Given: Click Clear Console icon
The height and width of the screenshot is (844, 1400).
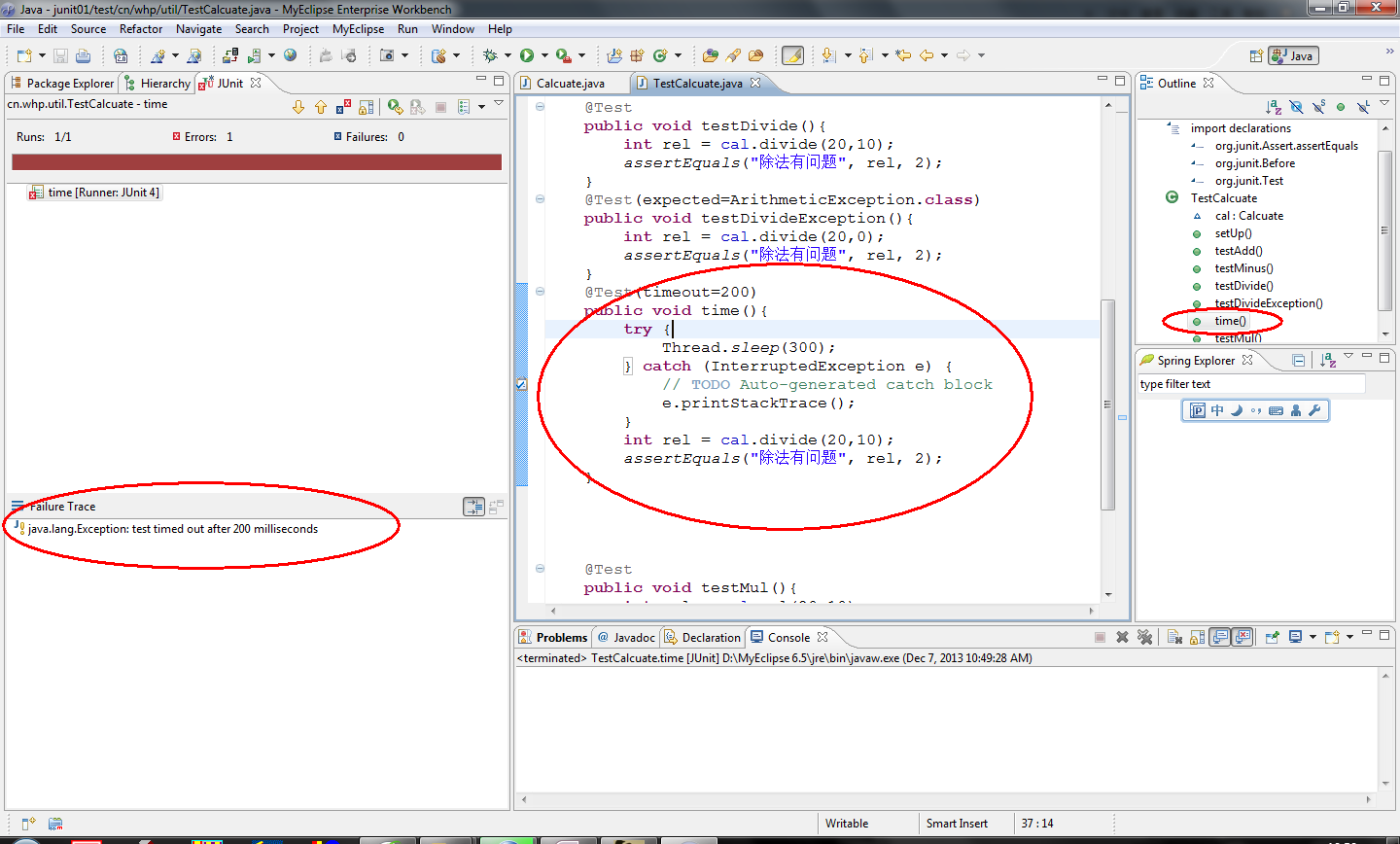Looking at the screenshot, I should (x=1174, y=637).
